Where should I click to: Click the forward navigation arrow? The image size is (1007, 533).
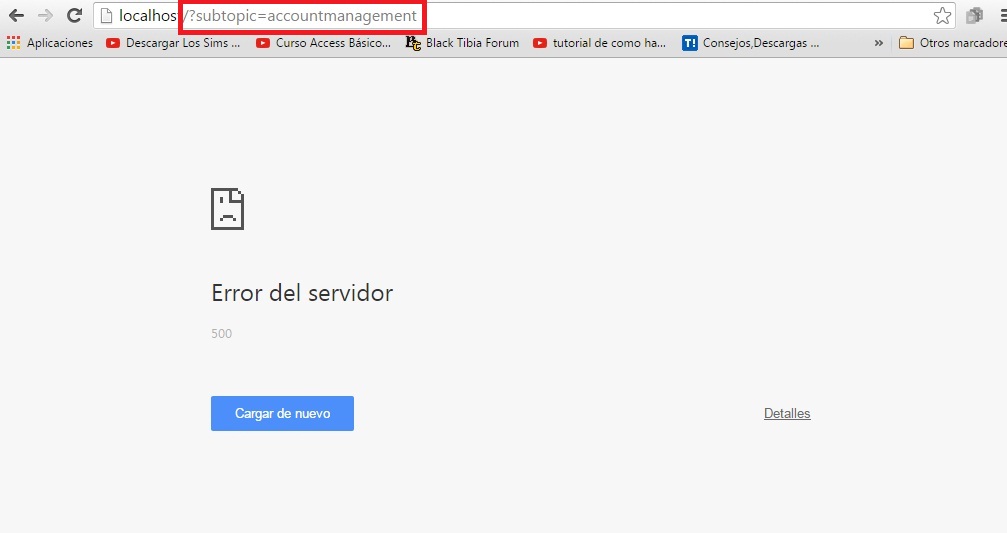click(45, 15)
